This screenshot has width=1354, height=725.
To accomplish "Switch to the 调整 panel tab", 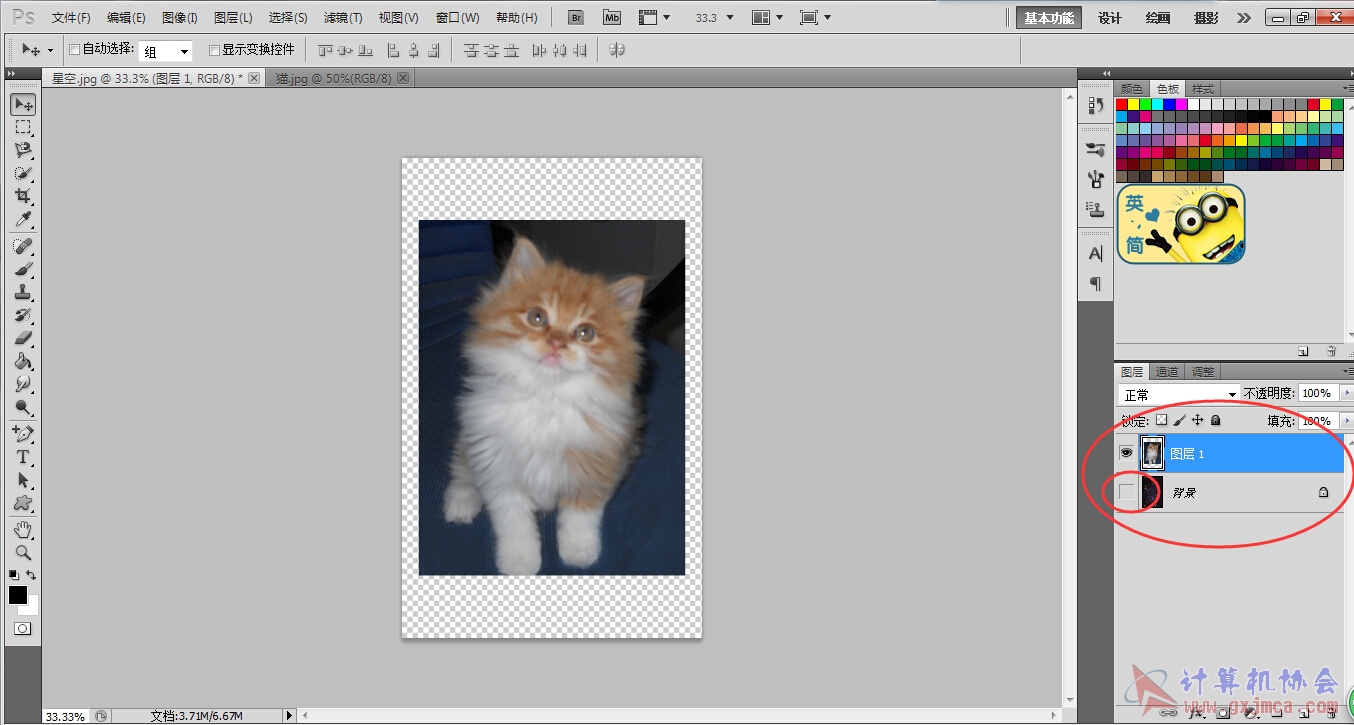I will [x=1202, y=372].
